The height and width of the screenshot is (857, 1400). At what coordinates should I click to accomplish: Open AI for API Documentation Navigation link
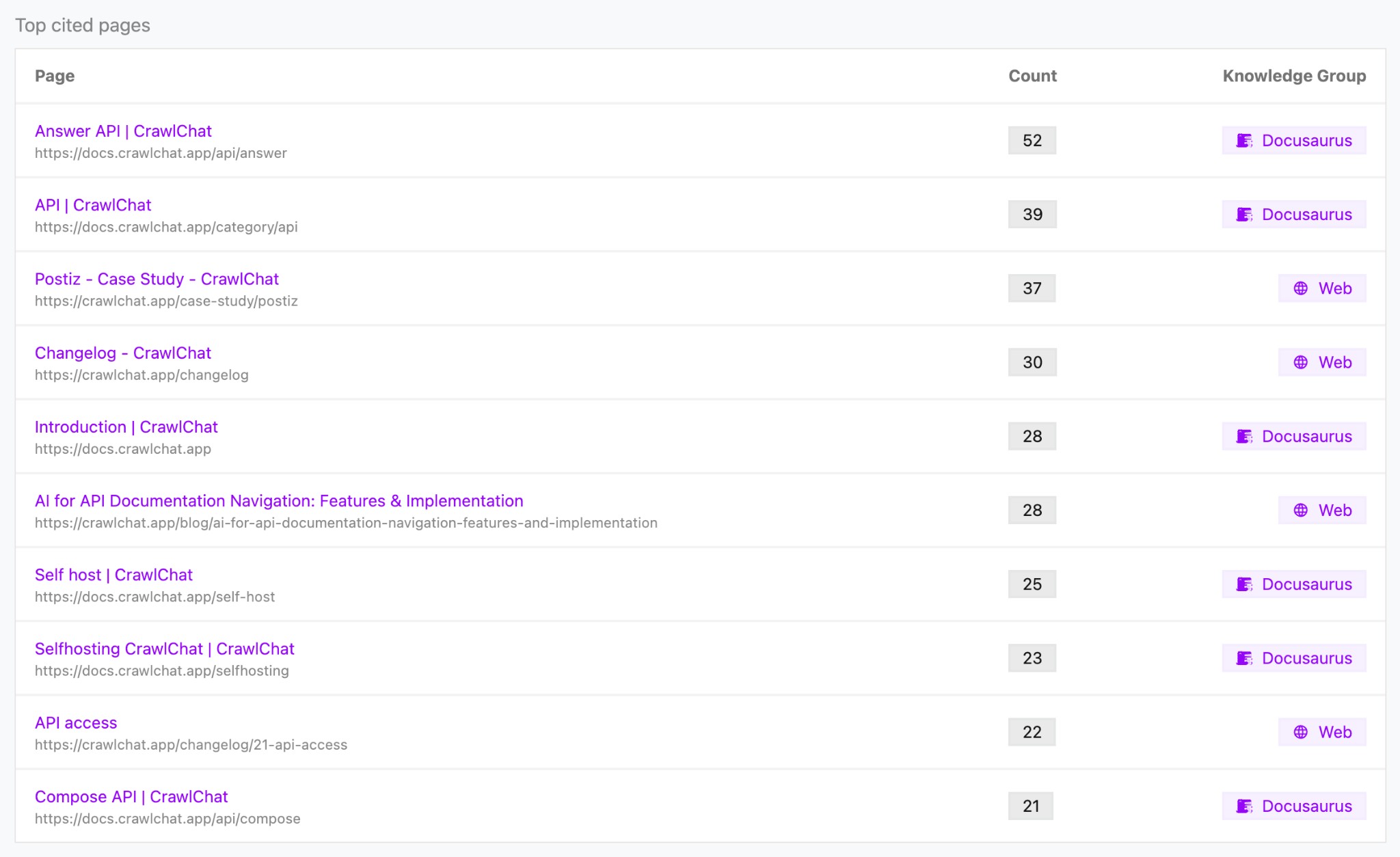(279, 501)
